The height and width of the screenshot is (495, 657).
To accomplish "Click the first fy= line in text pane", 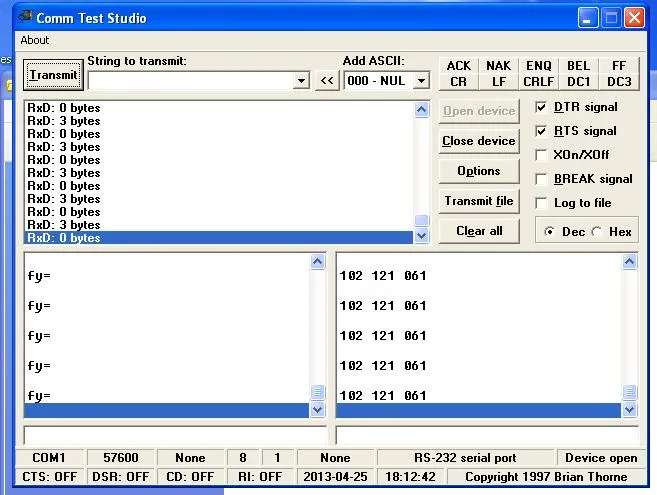I will pos(39,276).
